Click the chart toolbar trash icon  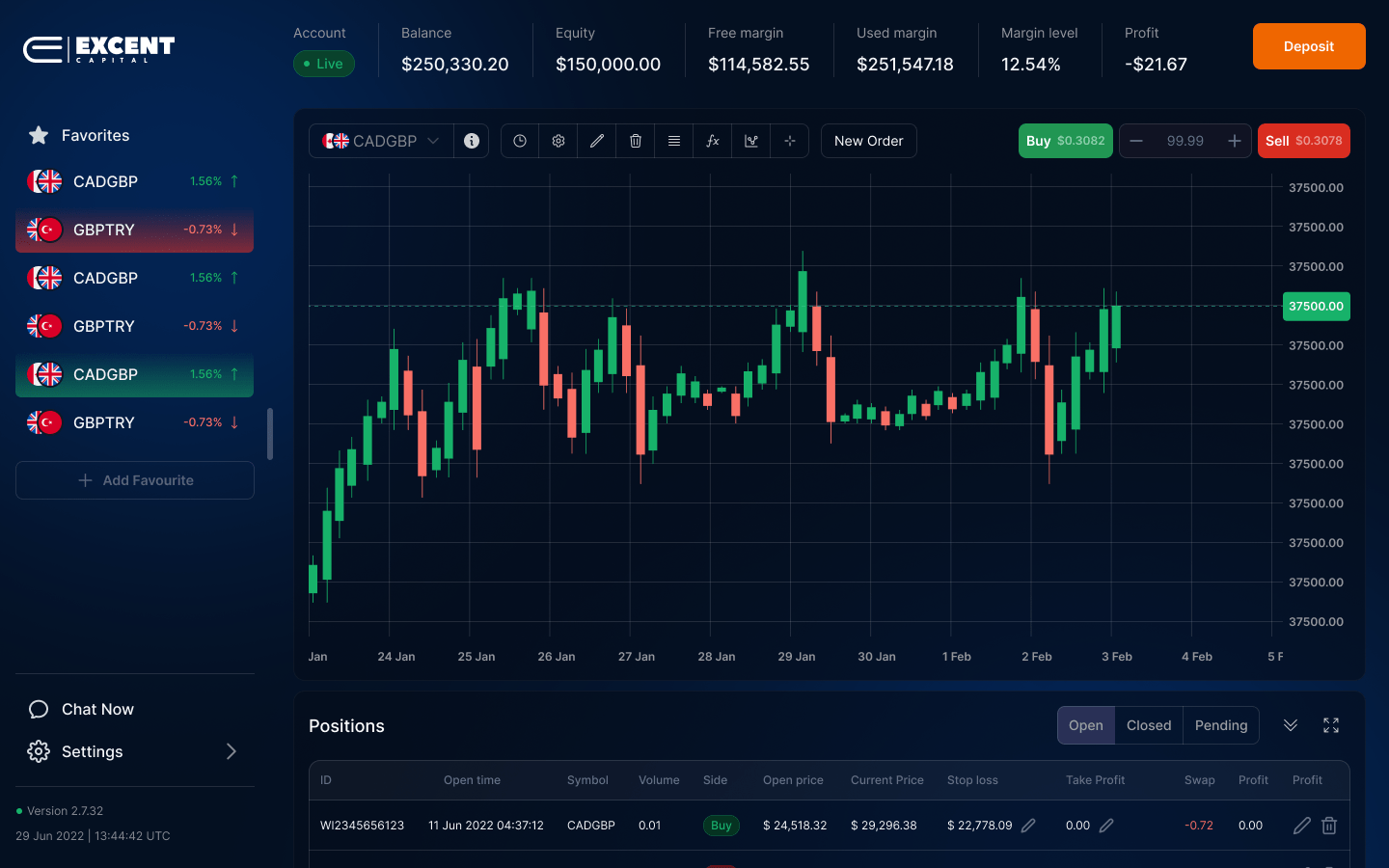[636, 141]
